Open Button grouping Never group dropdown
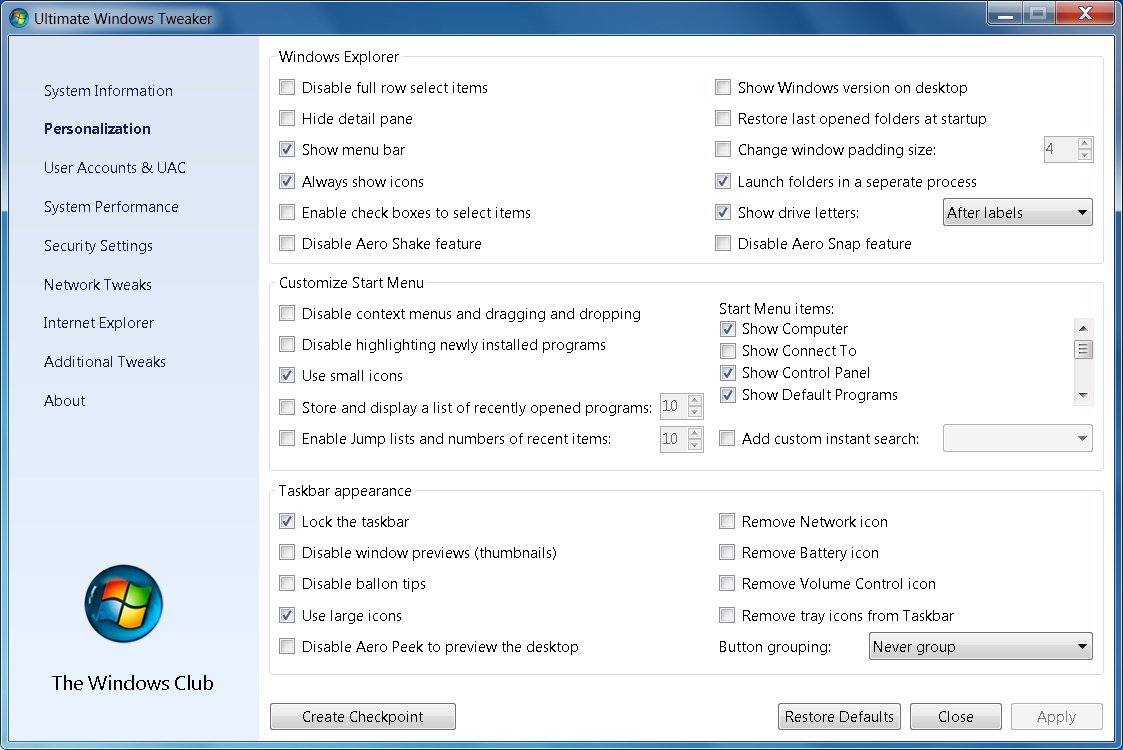 pyautogui.click(x=980, y=646)
